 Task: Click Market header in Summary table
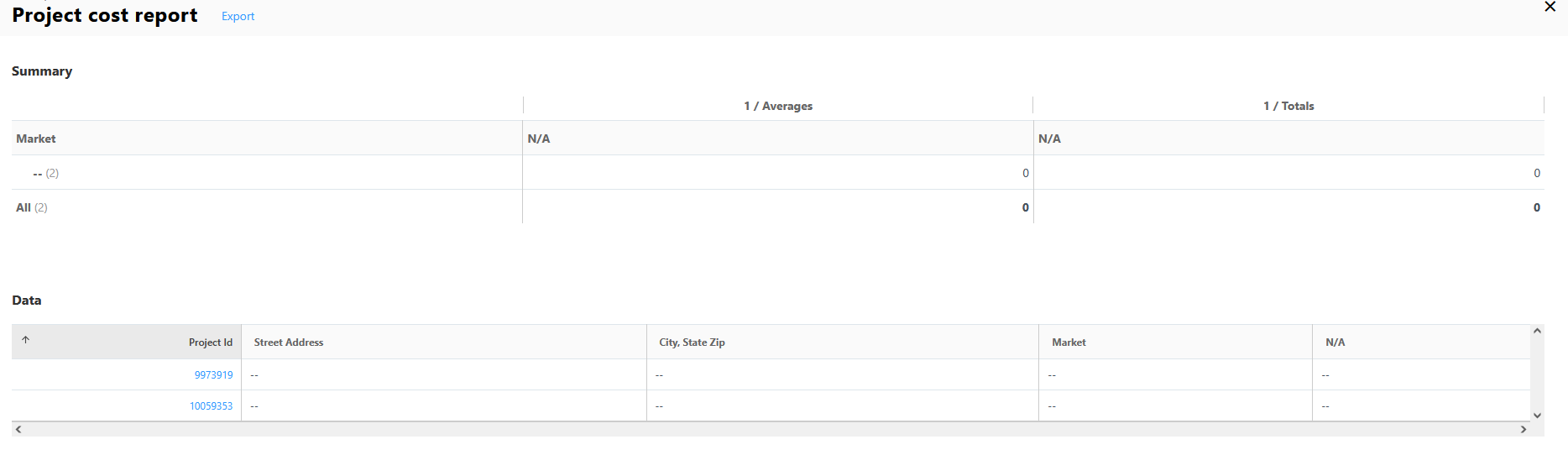click(x=36, y=139)
